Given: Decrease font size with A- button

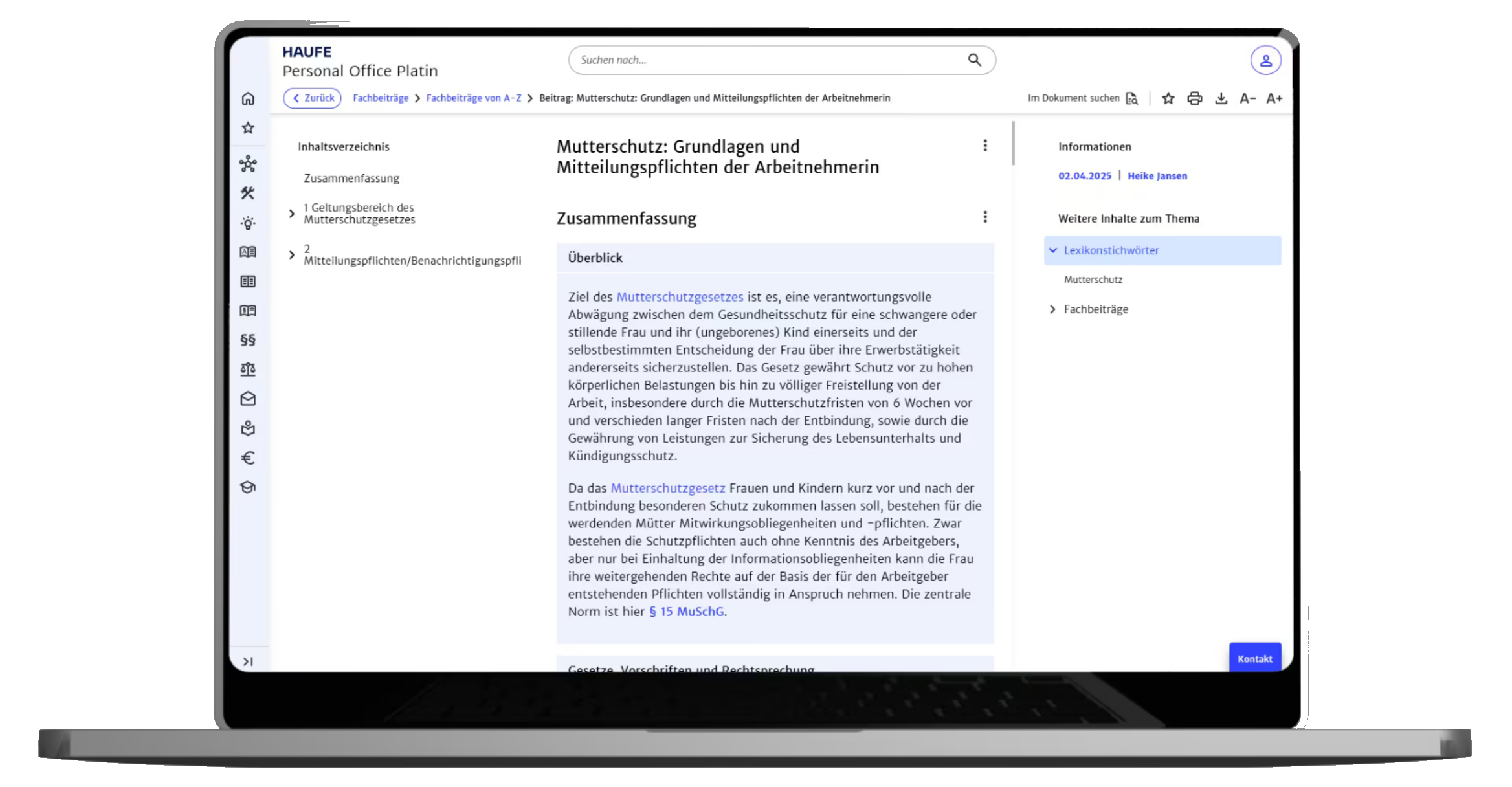Looking at the screenshot, I should pyautogui.click(x=1247, y=98).
